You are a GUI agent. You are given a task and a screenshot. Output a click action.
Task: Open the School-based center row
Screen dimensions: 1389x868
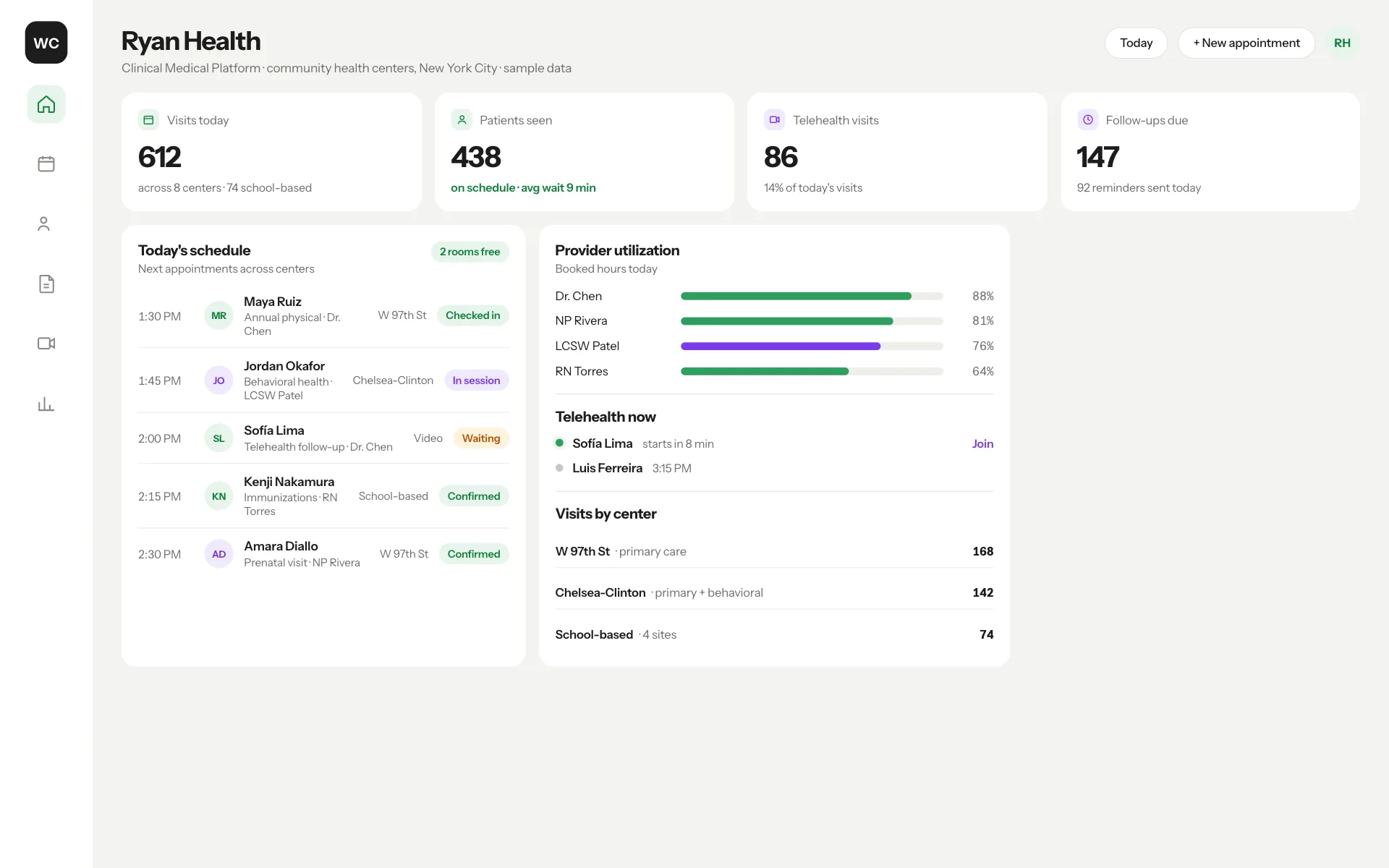click(774, 634)
